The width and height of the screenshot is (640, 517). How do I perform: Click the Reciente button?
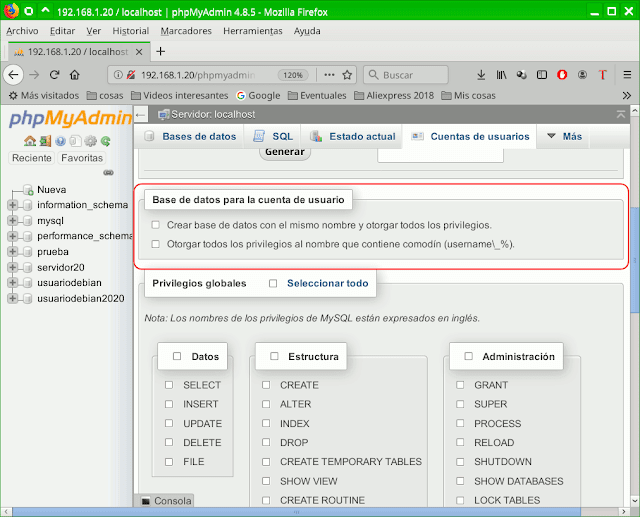pyautogui.click(x=32, y=158)
